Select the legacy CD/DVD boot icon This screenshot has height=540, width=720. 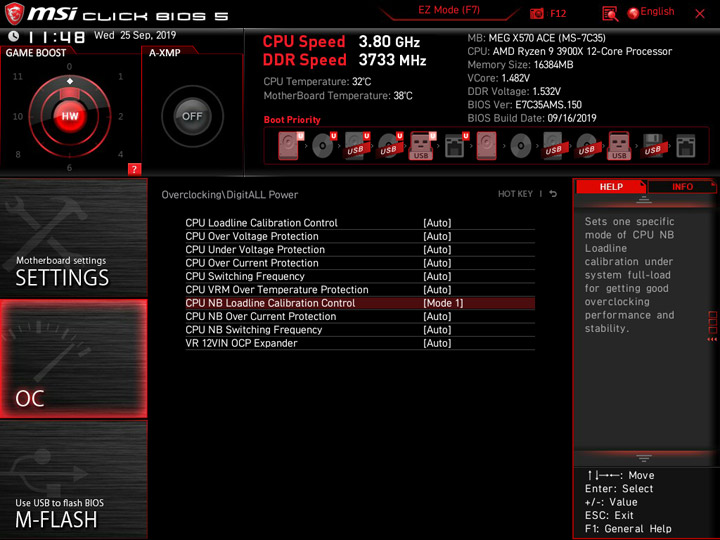point(521,146)
